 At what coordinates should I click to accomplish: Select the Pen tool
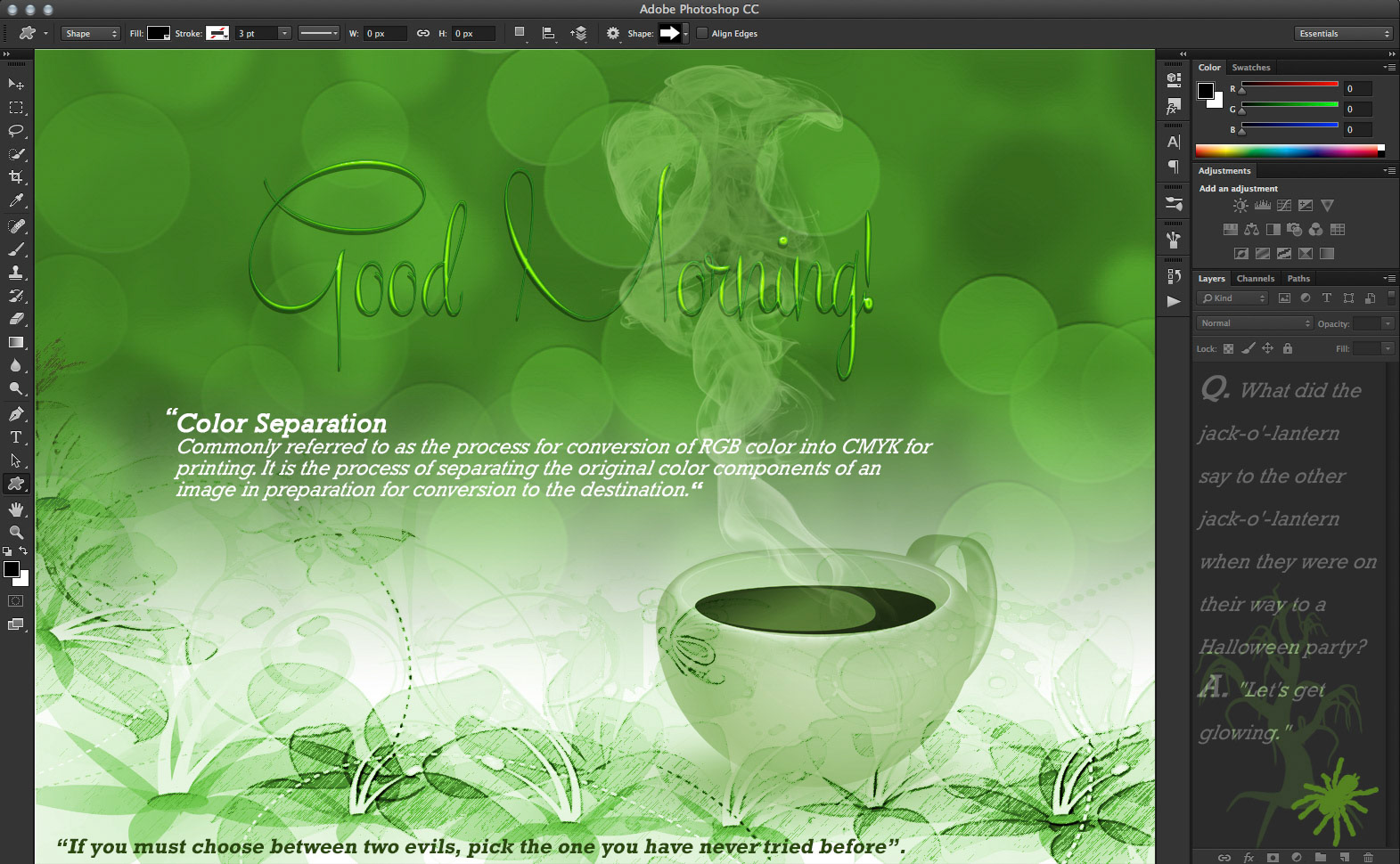coord(16,414)
